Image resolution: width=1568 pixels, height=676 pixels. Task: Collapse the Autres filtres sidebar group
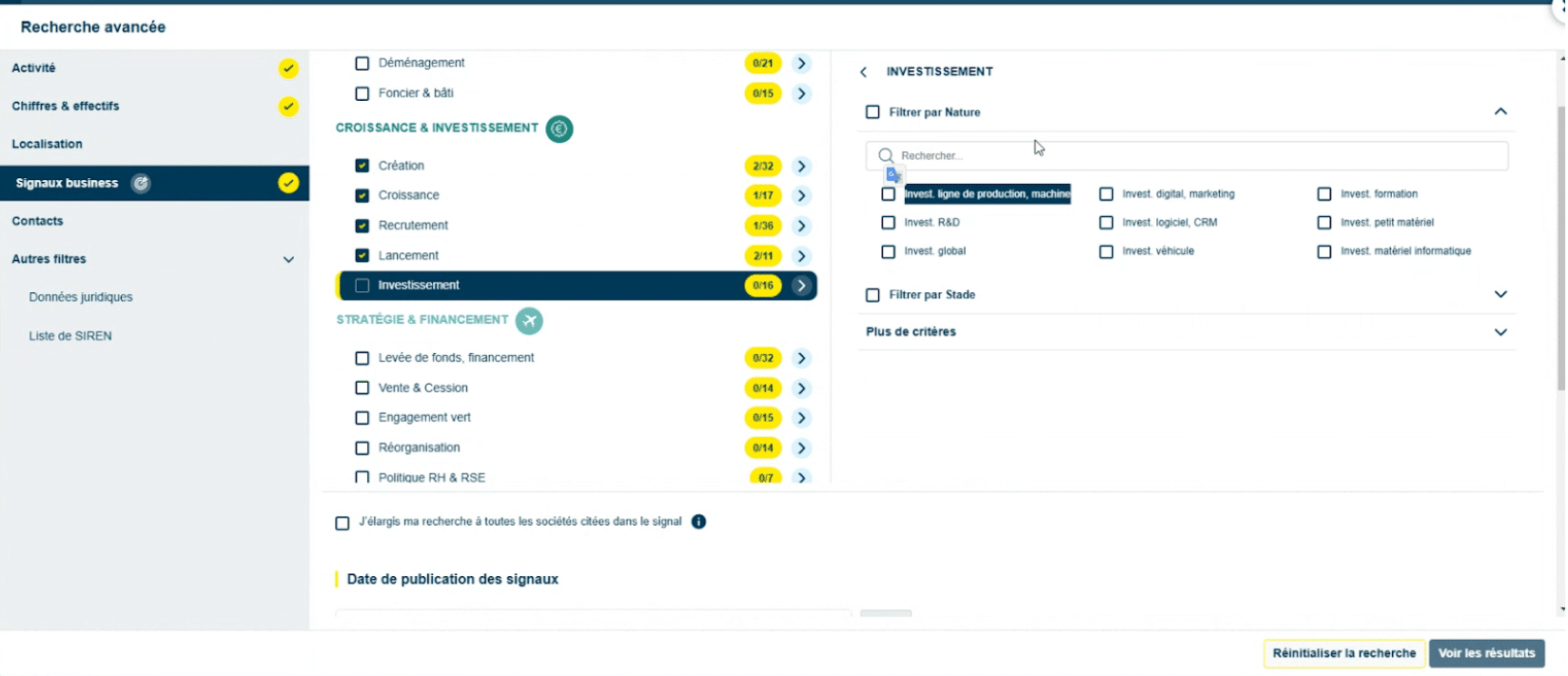point(288,259)
